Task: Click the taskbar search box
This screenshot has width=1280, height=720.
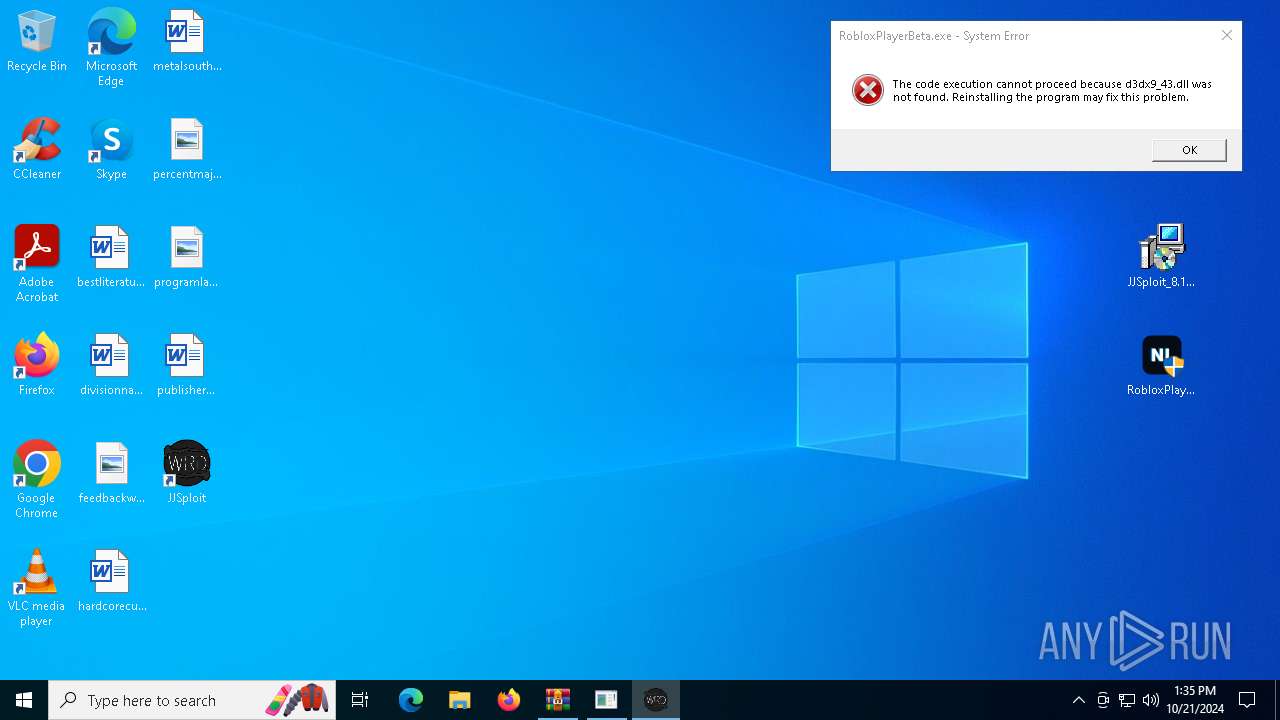Action: point(192,700)
